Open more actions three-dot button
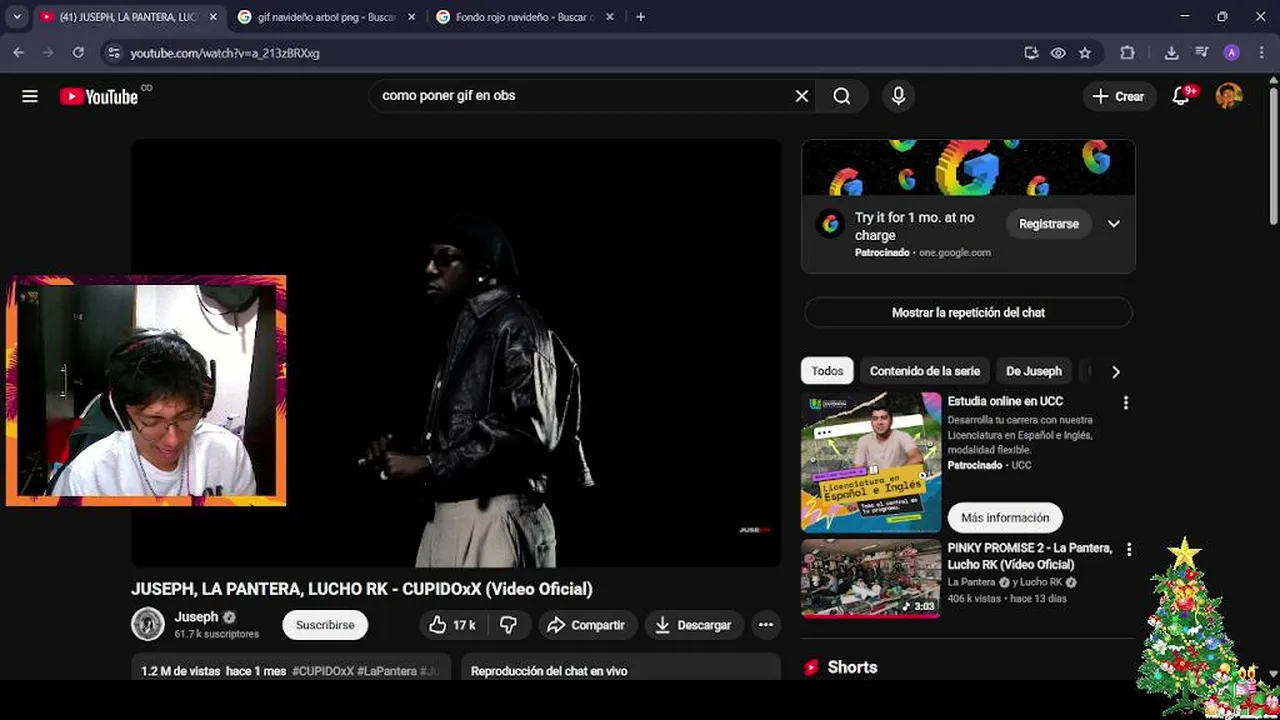1280x720 pixels. click(766, 625)
